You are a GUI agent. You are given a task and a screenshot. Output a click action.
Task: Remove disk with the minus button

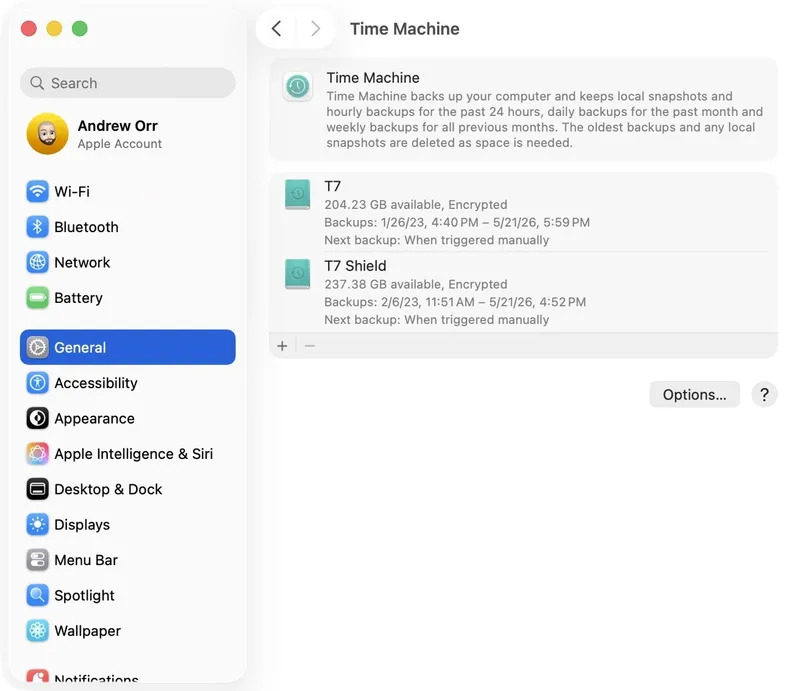[x=310, y=346]
